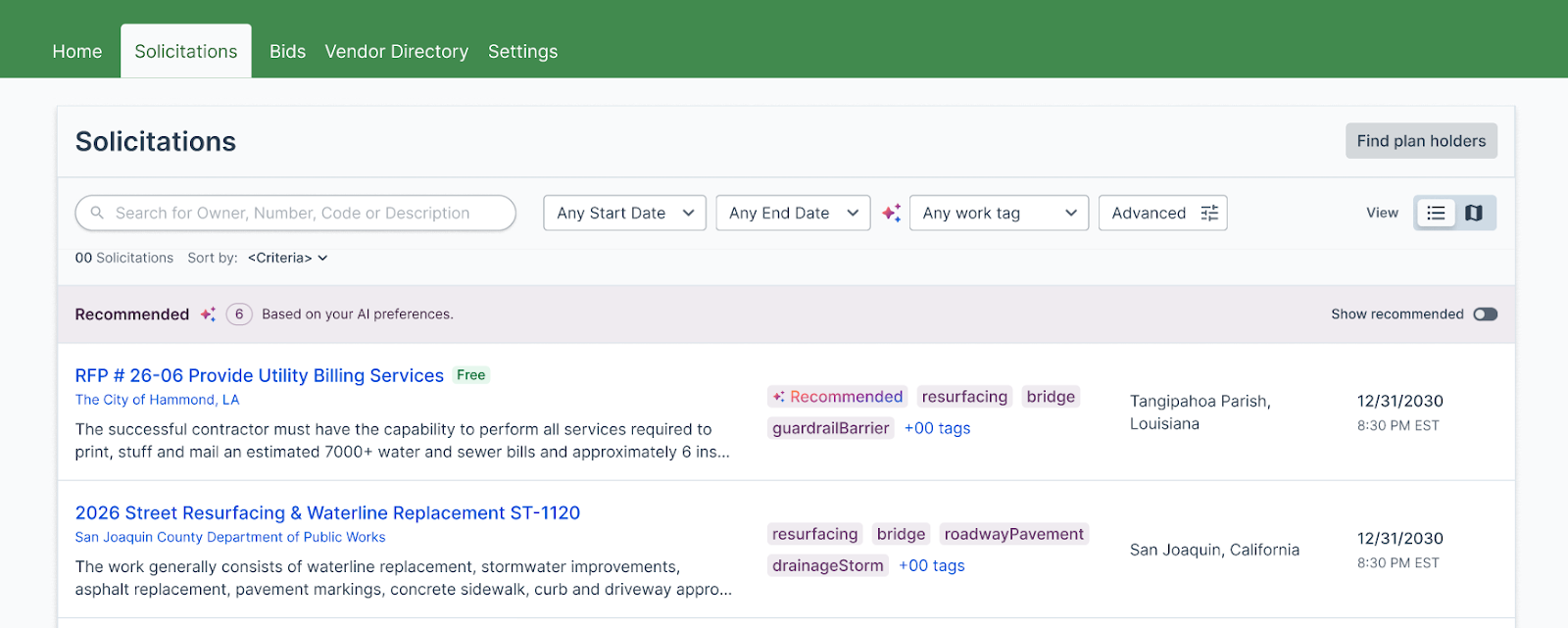
Task: Click the Free badge
Action: 471,375
